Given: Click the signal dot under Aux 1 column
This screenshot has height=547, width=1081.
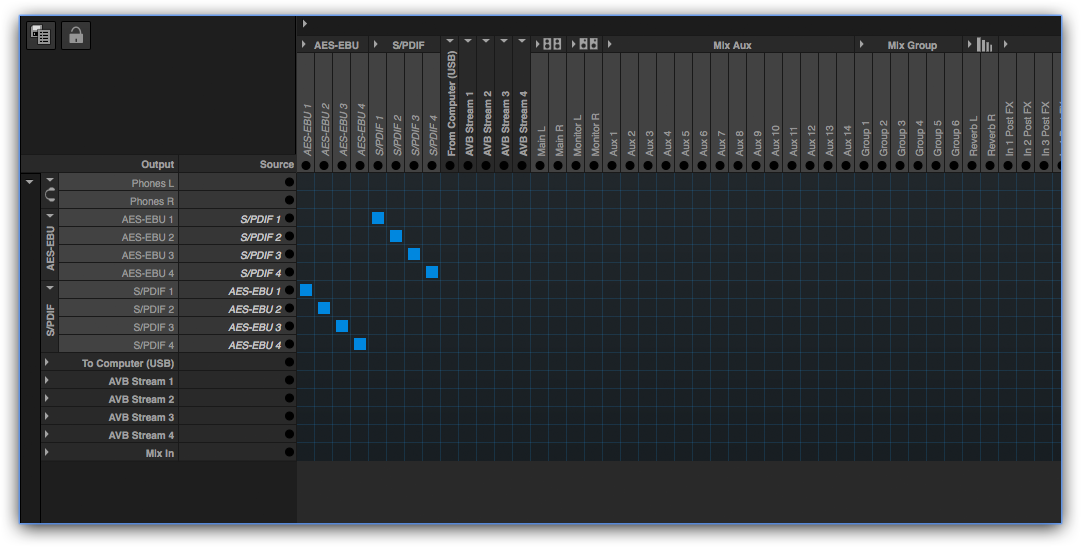Looking at the screenshot, I should click(612, 165).
